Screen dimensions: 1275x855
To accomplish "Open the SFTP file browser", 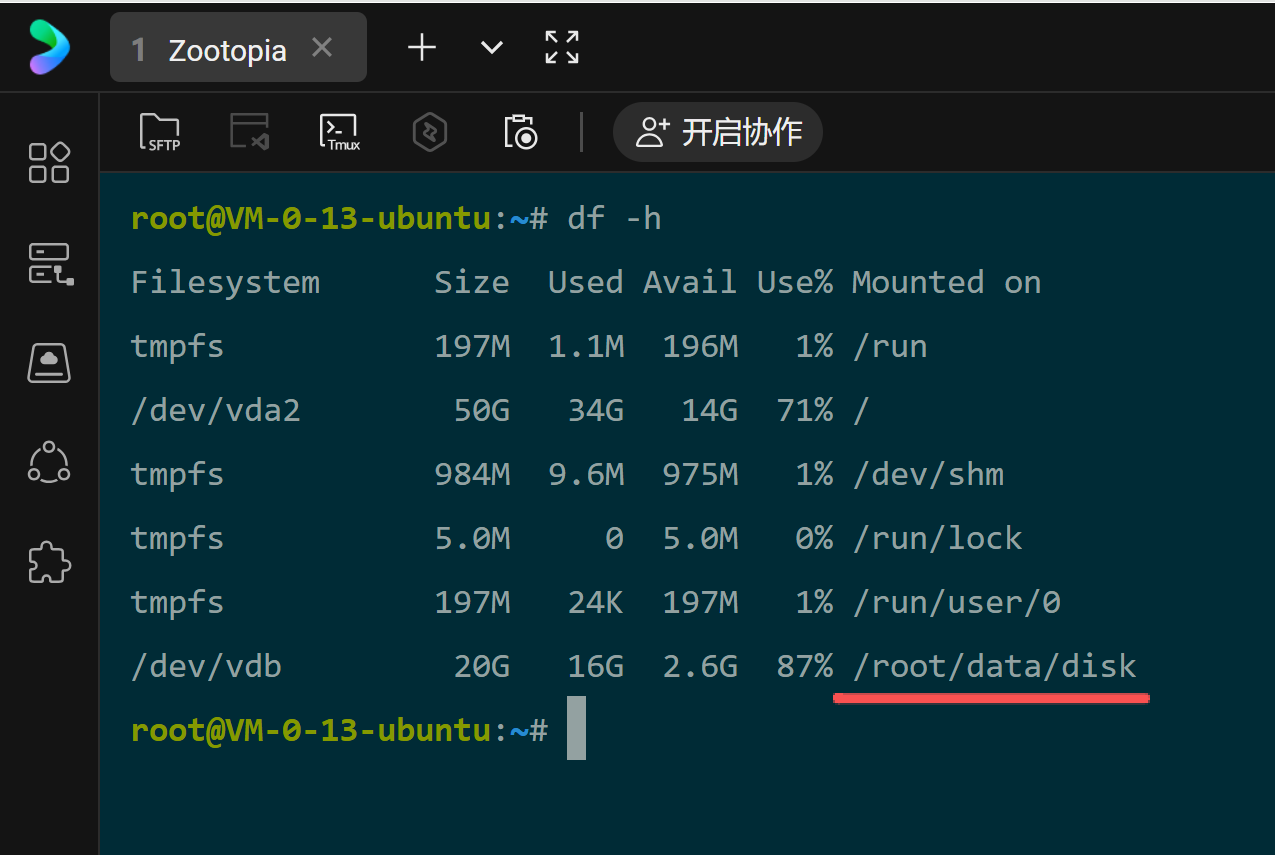I will pos(159,131).
